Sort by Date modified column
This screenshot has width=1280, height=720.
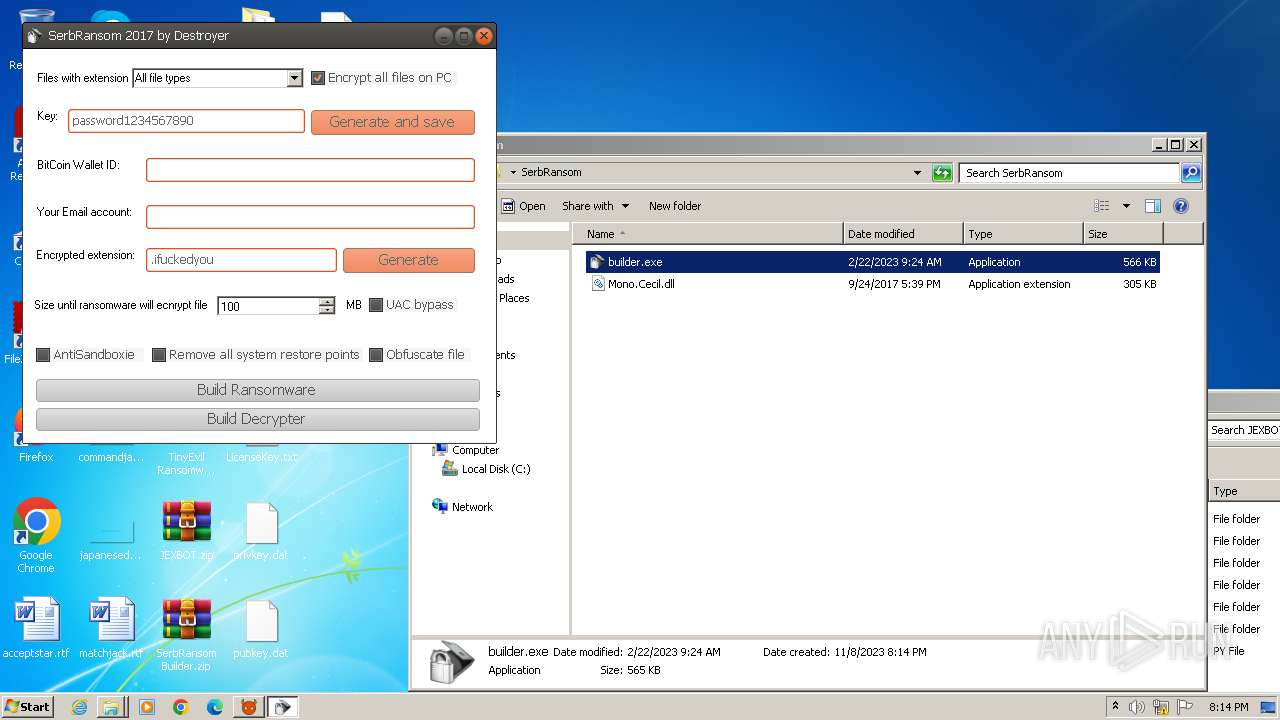coord(903,234)
